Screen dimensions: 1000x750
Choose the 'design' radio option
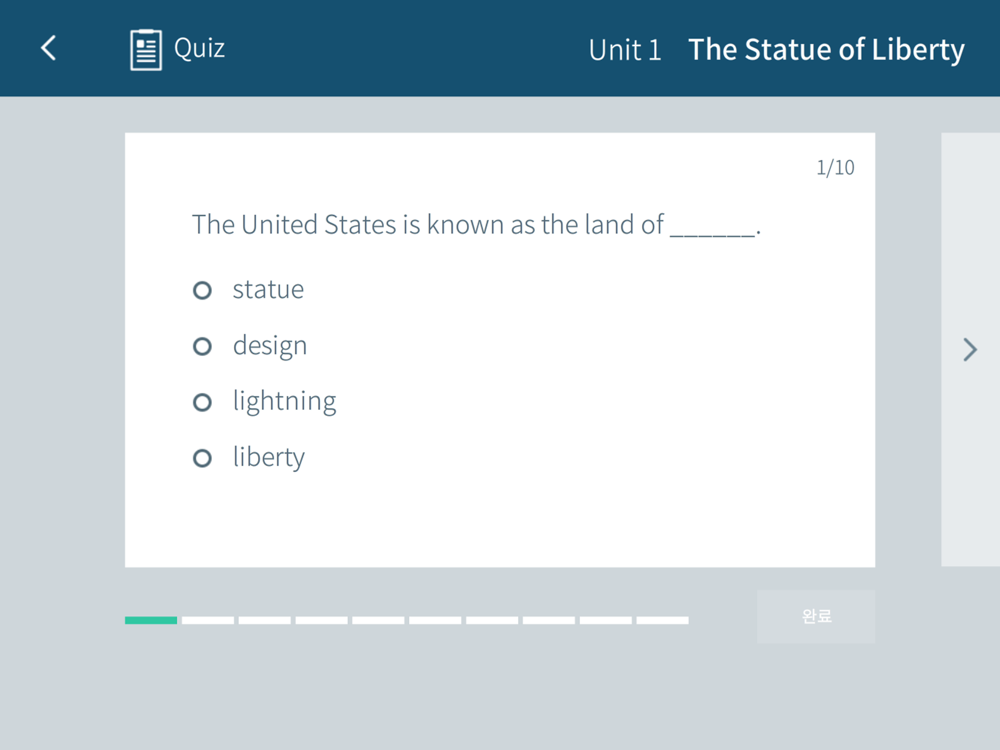202,346
